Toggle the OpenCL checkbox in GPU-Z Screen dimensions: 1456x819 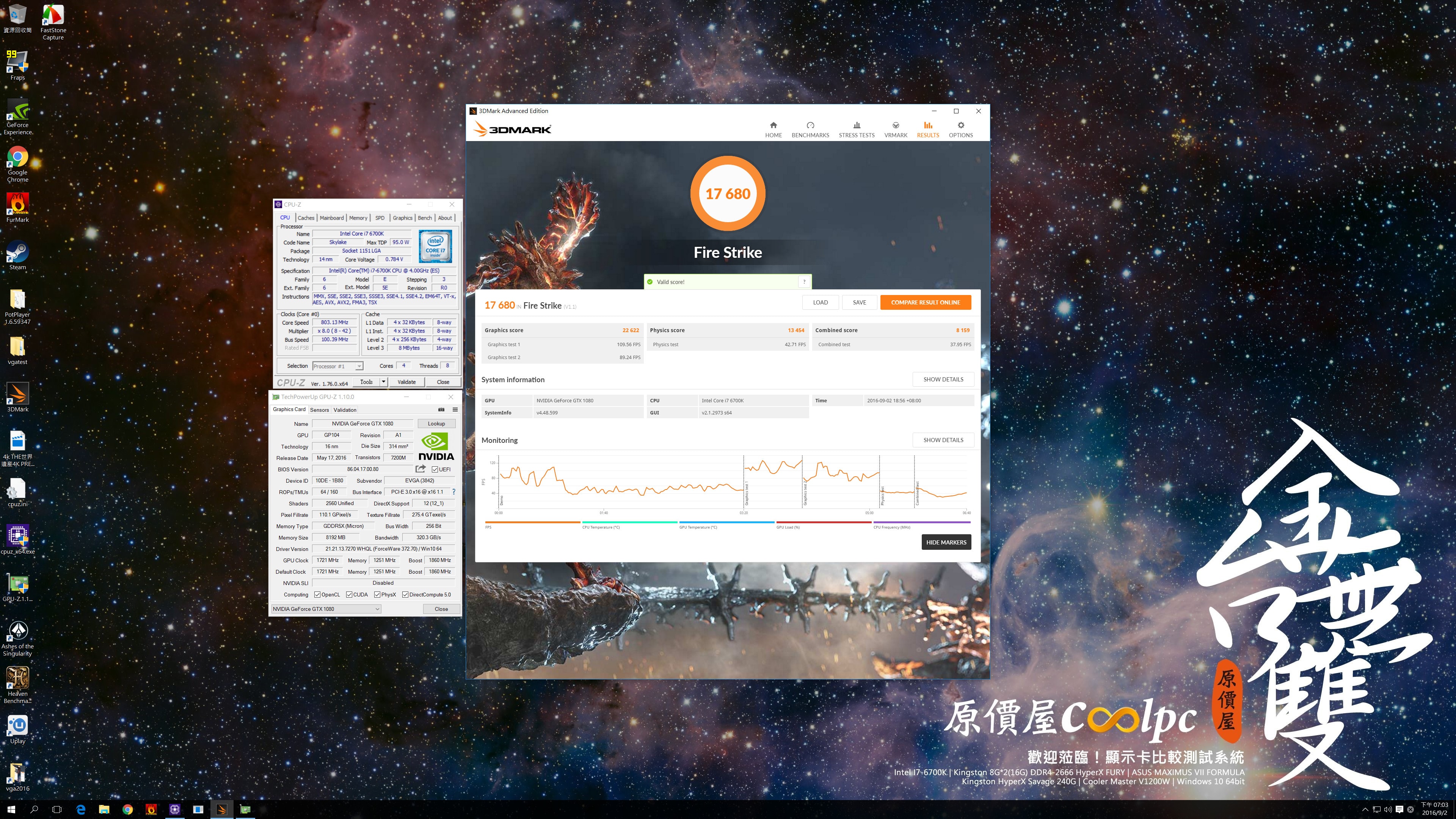pyautogui.click(x=317, y=595)
